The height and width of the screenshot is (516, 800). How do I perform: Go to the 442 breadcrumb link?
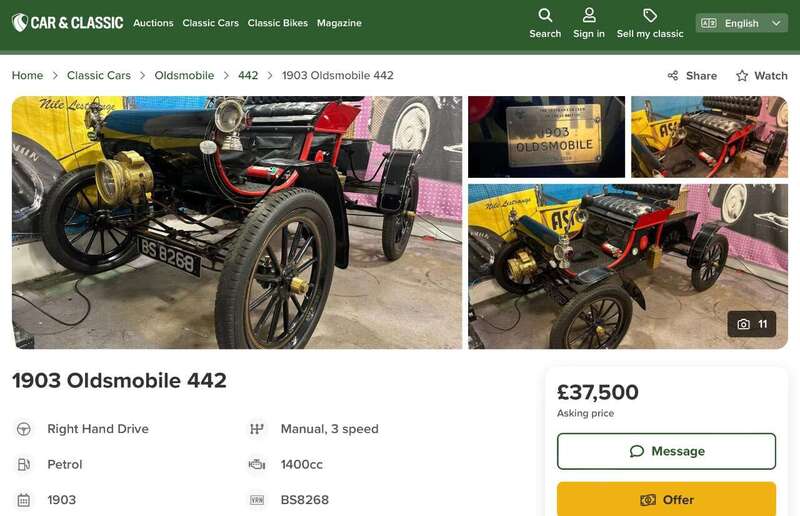click(x=248, y=76)
